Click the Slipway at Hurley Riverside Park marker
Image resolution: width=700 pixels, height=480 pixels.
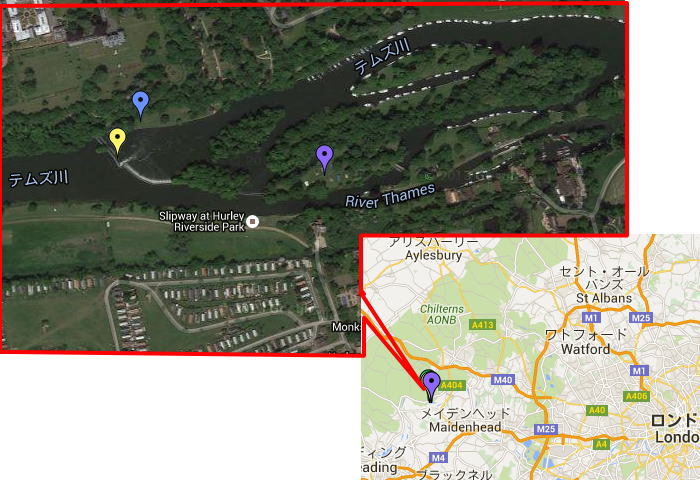[253, 221]
